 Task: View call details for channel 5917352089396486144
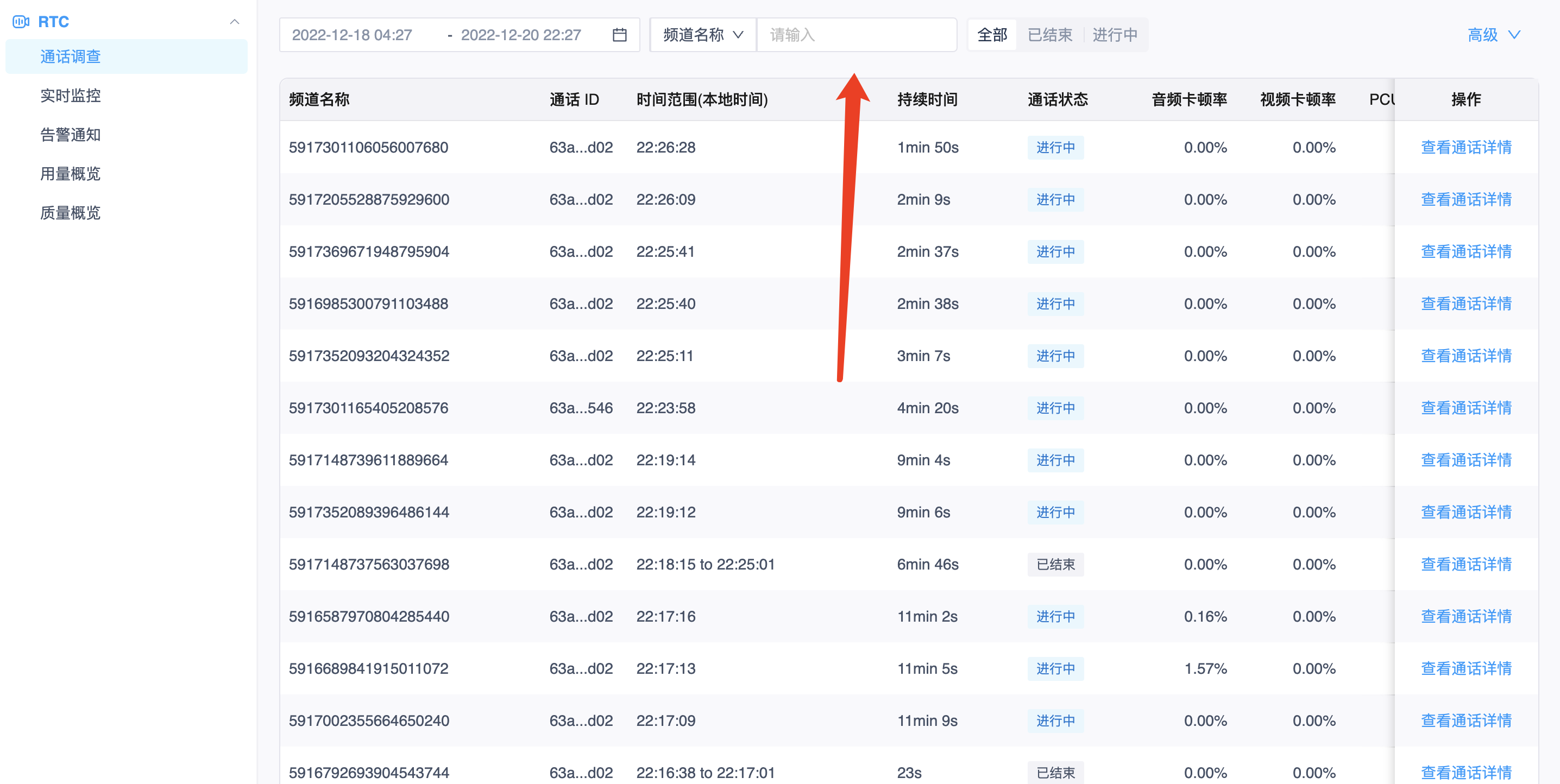[x=1465, y=512]
